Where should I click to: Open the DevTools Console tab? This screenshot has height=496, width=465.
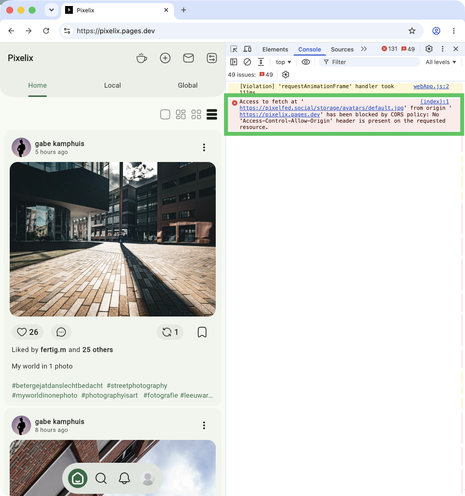coord(309,49)
